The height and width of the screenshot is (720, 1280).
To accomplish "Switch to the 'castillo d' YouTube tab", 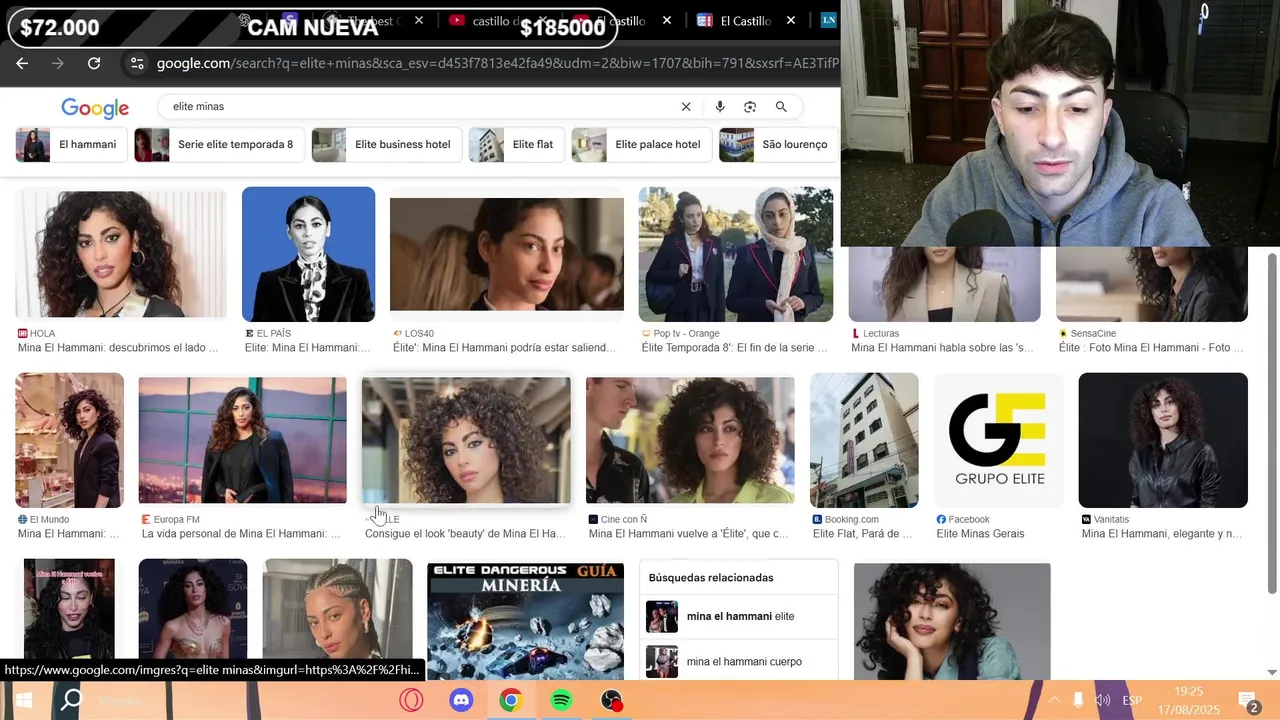I will [497, 20].
